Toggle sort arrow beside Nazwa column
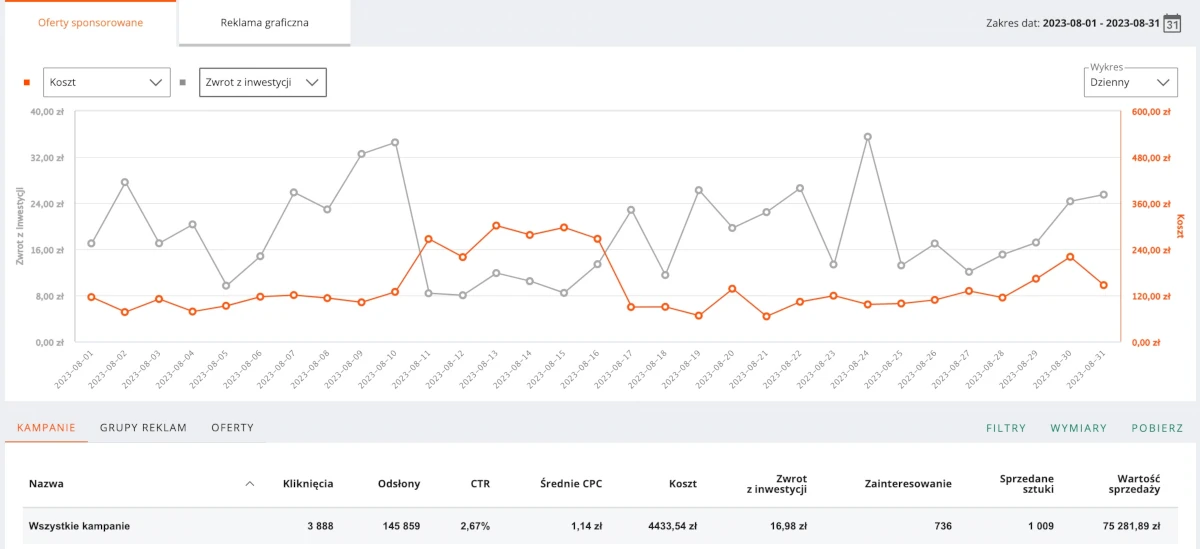The height and width of the screenshot is (549, 1200). pos(249,484)
